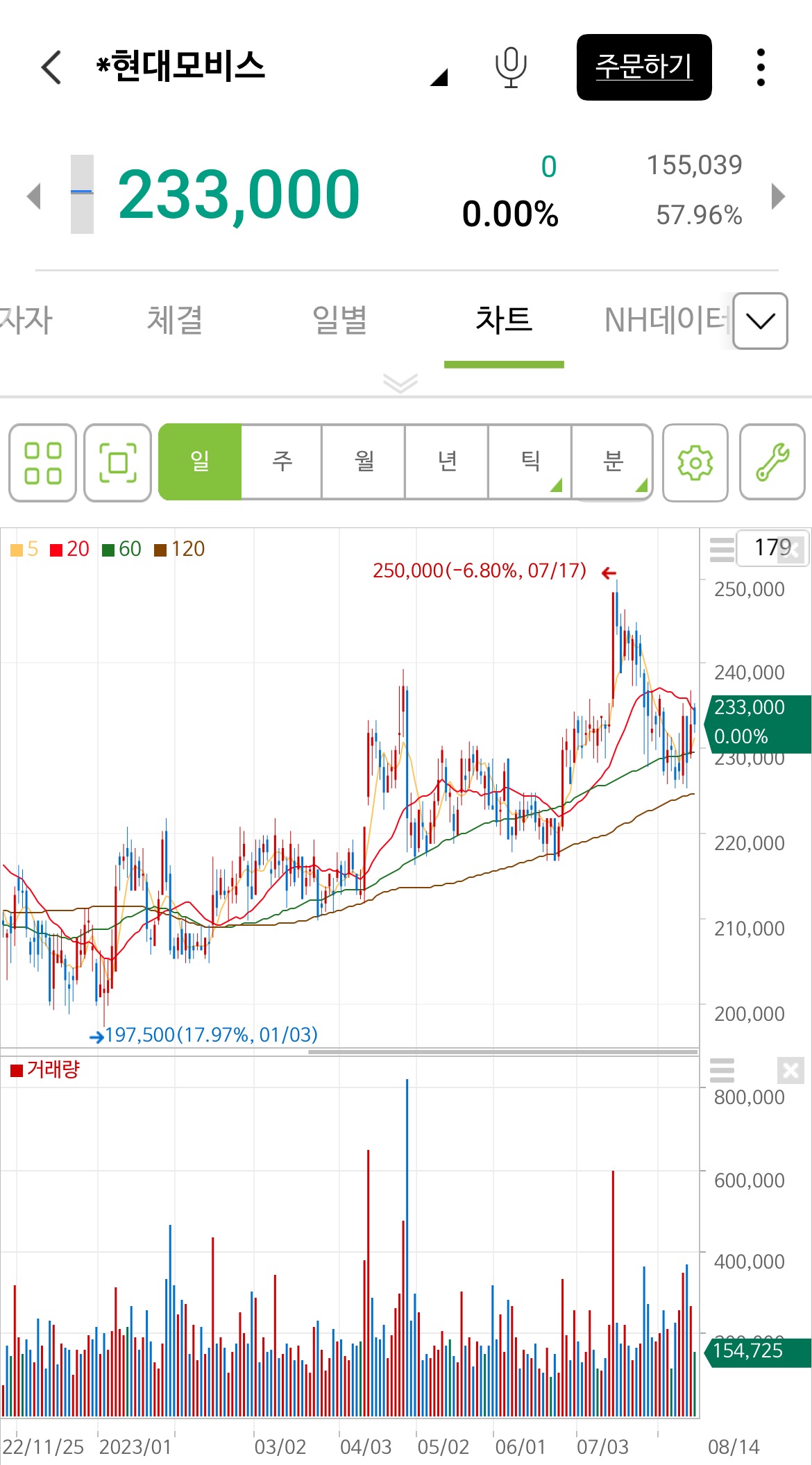
Task: Open the NH데이터 tab
Action: [x=666, y=320]
